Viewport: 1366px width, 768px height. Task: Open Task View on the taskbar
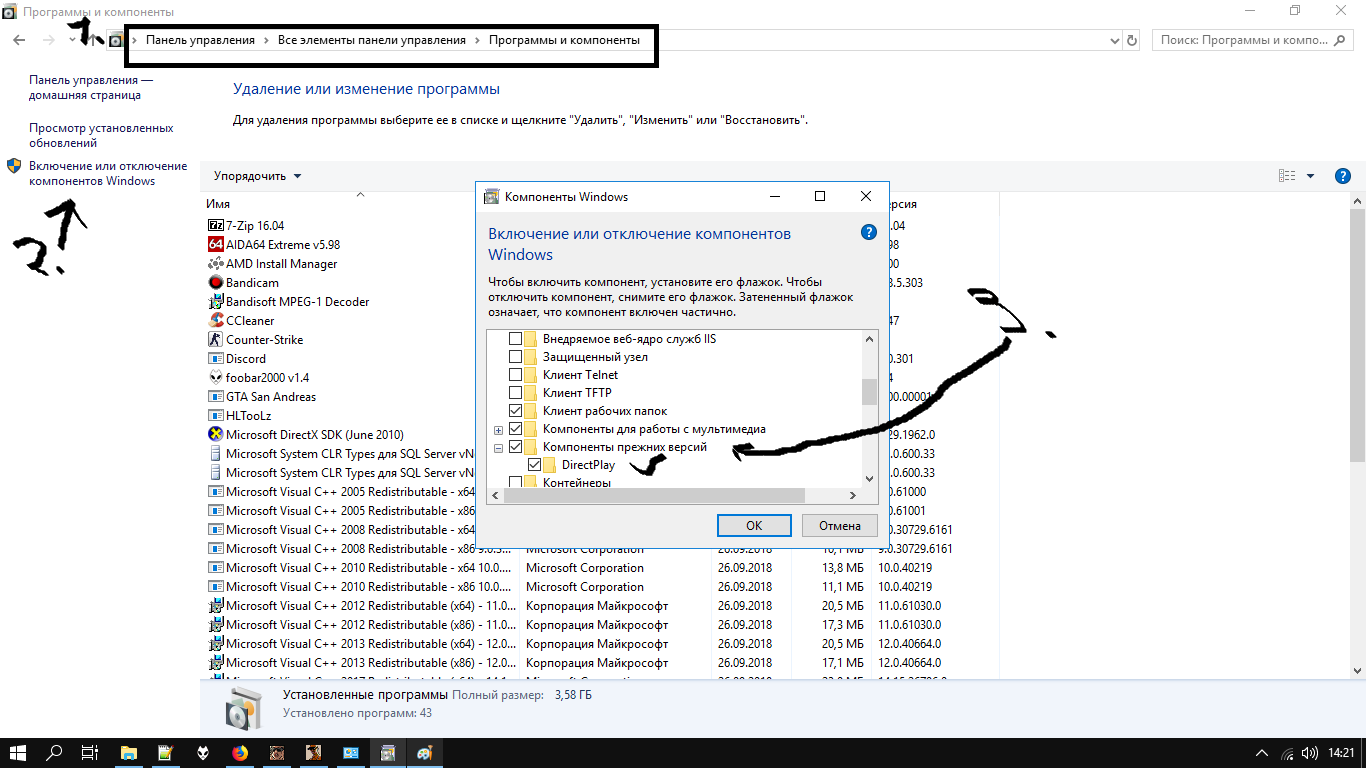click(x=90, y=752)
